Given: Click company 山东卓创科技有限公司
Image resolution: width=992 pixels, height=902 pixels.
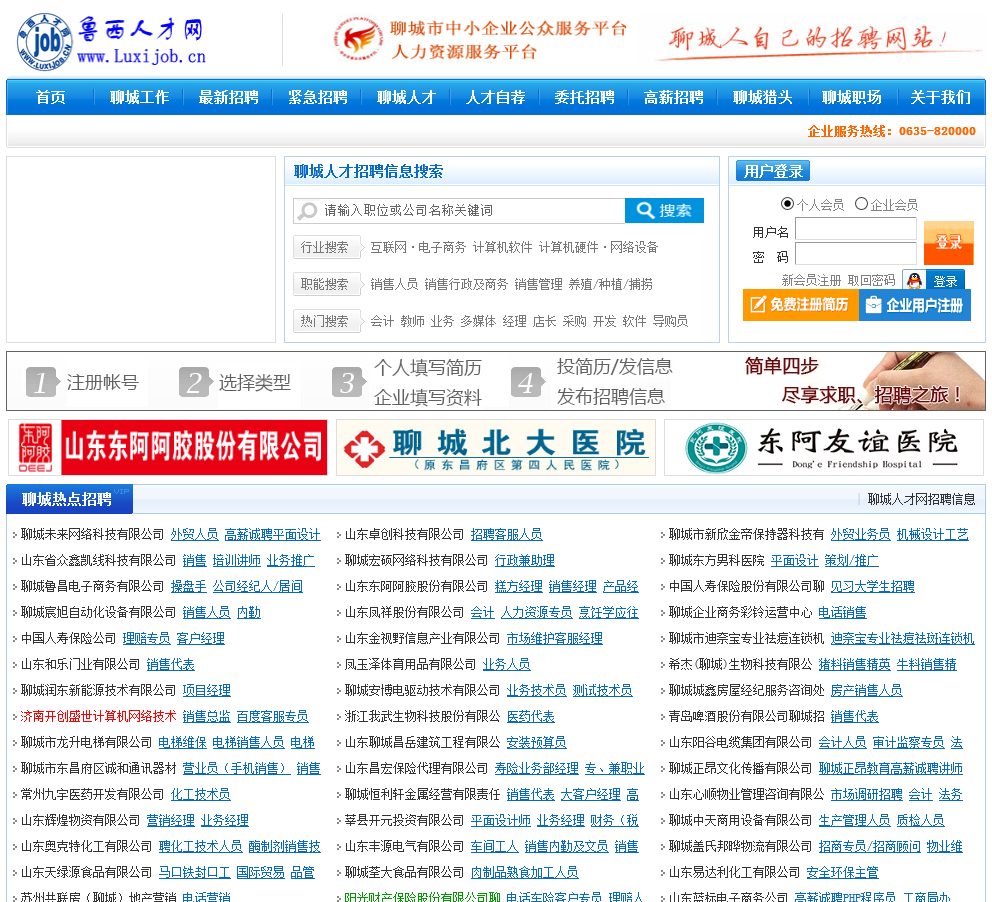Looking at the screenshot, I should [x=404, y=535].
